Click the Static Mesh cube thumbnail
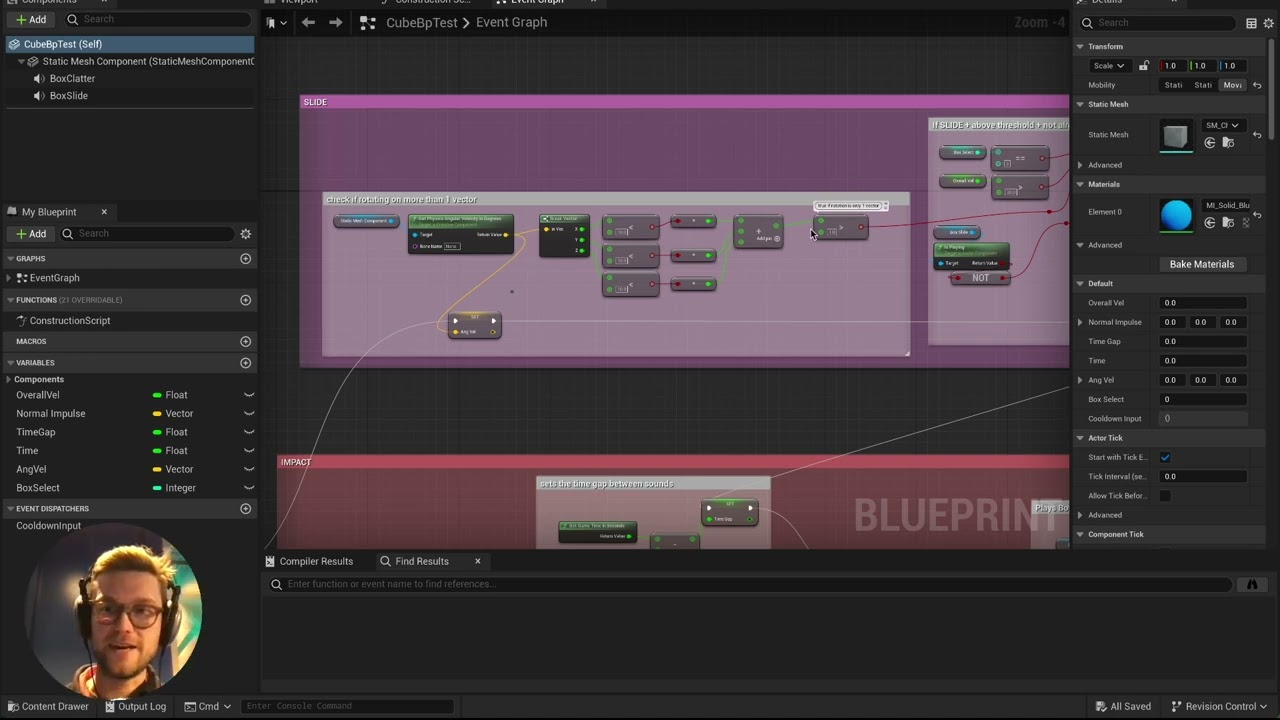This screenshot has width=1280, height=720. click(1176, 135)
